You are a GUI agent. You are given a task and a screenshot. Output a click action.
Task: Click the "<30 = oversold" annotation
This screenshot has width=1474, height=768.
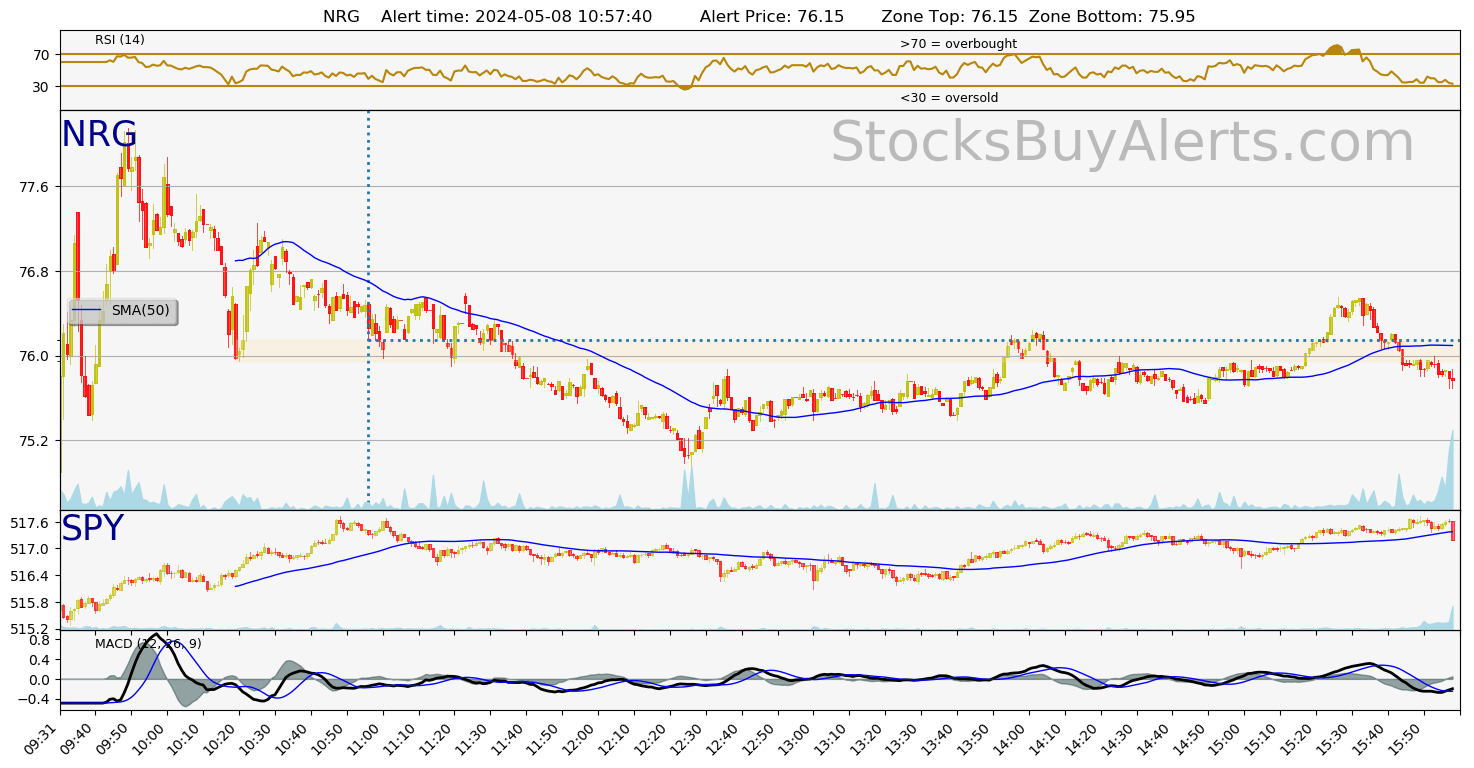tap(948, 98)
